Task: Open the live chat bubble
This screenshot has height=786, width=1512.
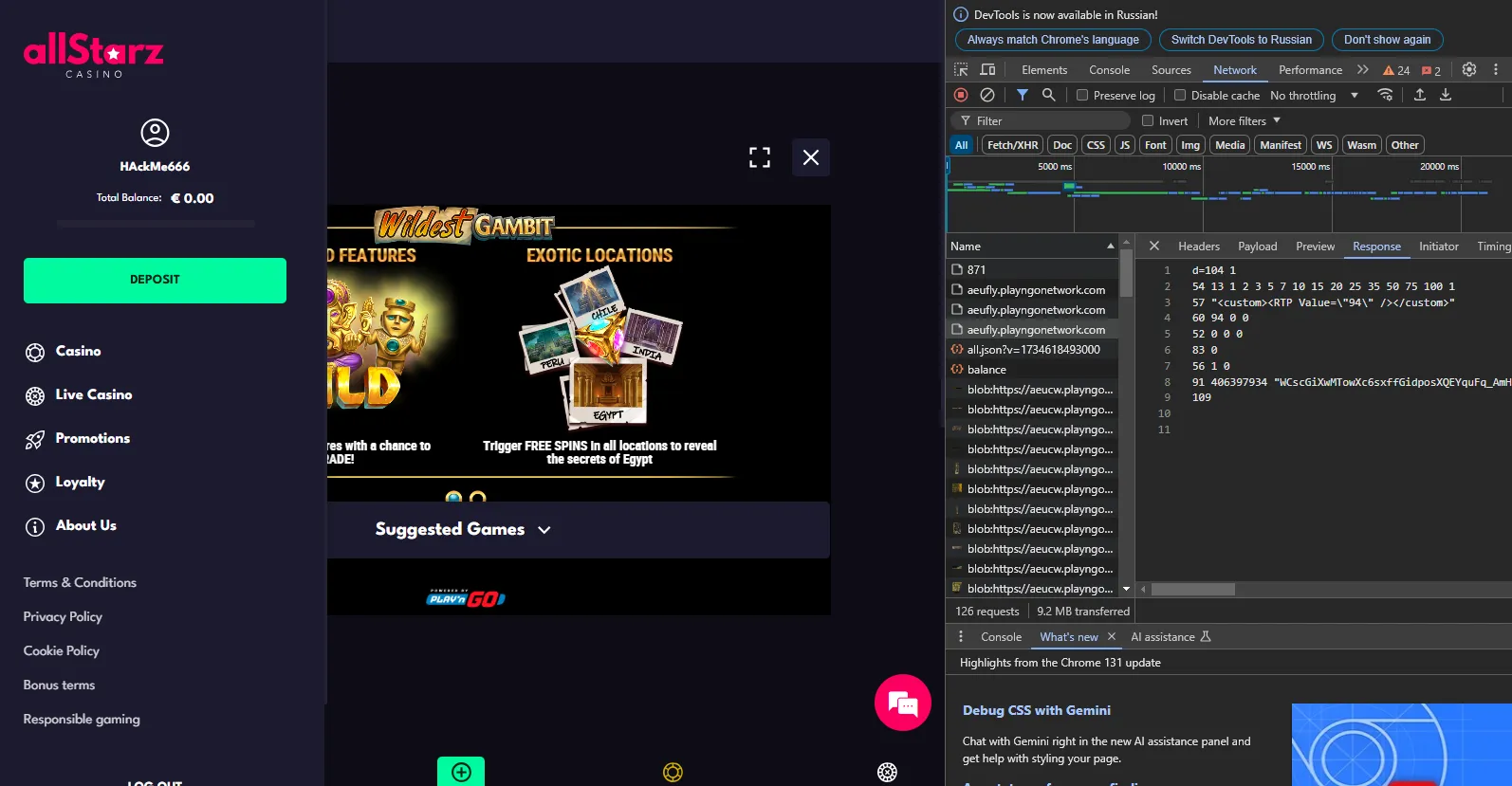Action: (x=903, y=703)
